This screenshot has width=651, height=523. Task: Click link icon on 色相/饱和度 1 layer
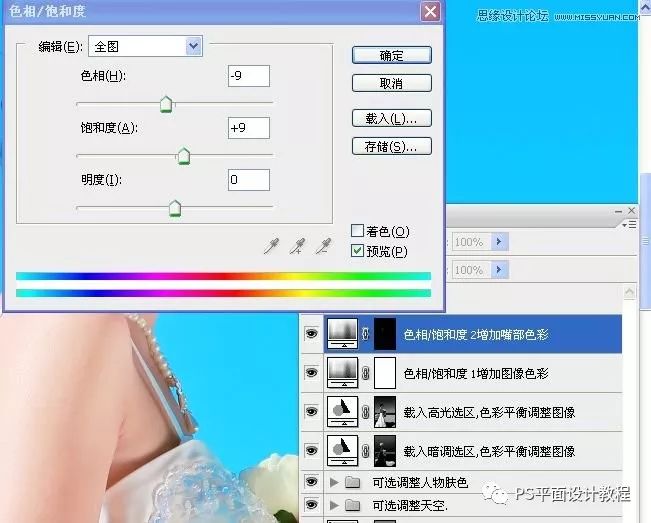point(365,373)
